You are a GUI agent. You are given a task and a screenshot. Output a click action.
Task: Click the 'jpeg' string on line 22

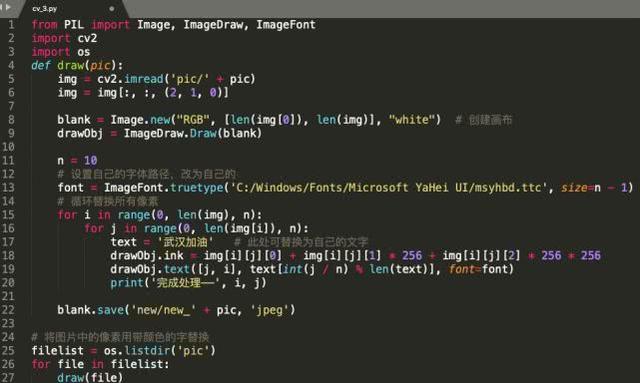(x=269, y=310)
